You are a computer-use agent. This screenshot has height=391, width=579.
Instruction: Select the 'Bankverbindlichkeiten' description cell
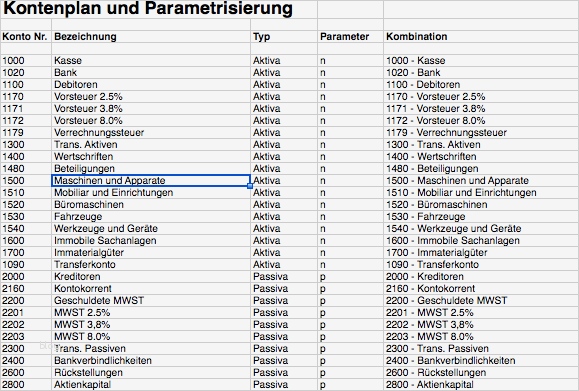[x=151, y=360]
